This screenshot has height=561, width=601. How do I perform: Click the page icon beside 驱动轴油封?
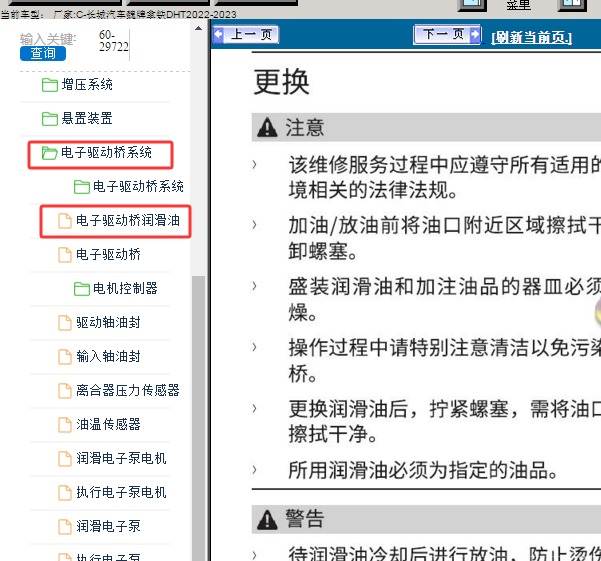point(65,323)
